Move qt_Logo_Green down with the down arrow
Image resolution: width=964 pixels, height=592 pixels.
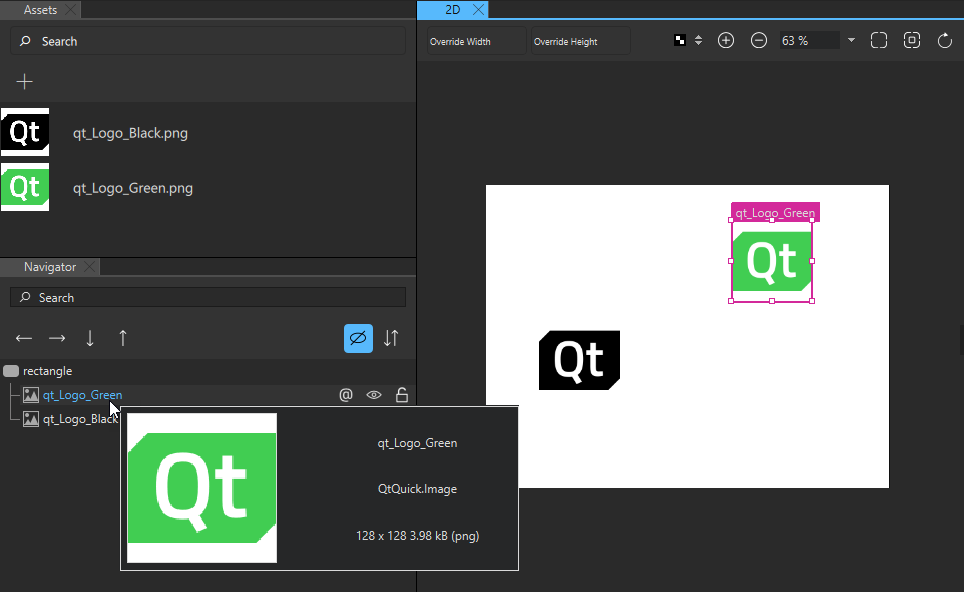click(90, 338)
